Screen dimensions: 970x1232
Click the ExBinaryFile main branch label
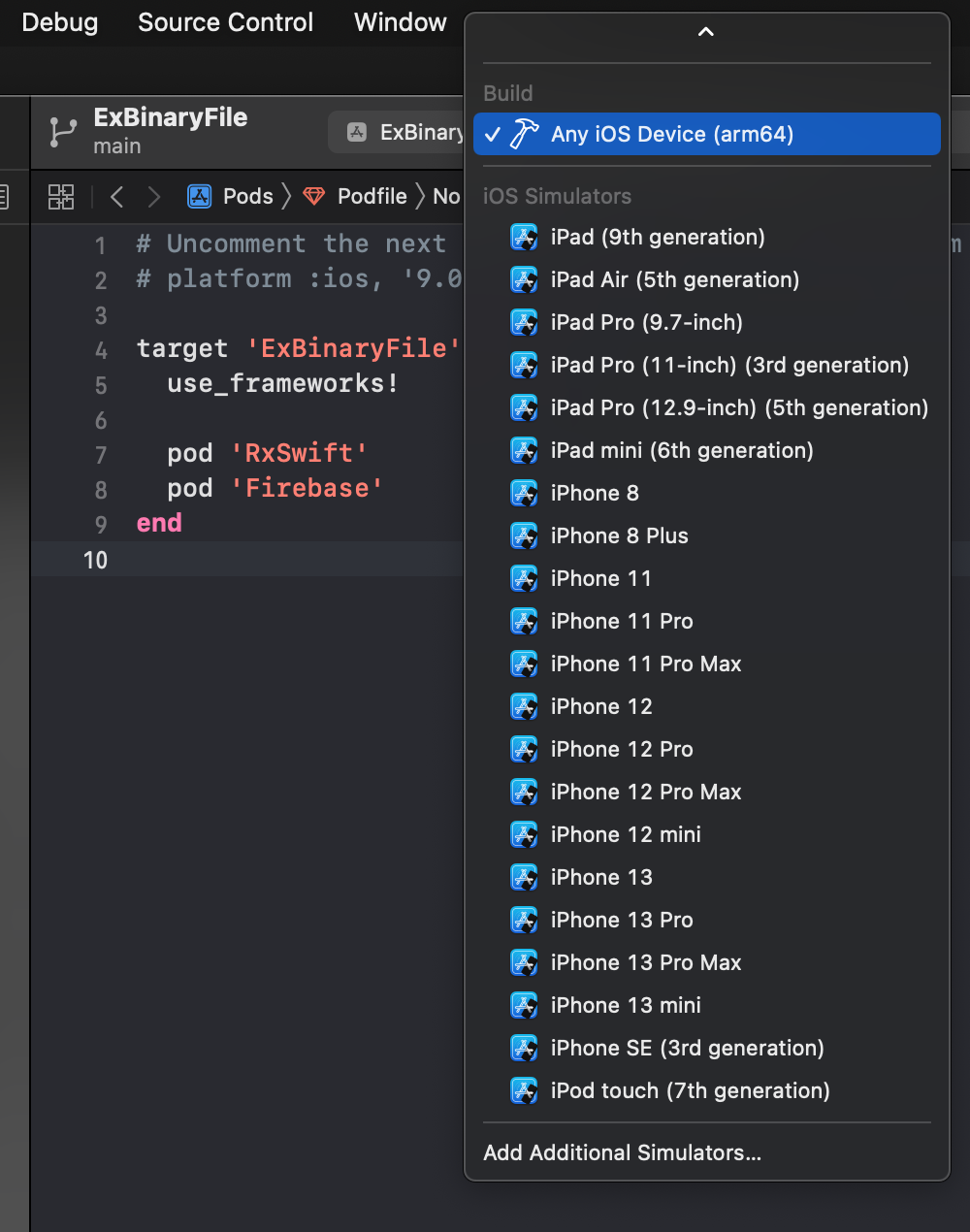coord(170,131)
